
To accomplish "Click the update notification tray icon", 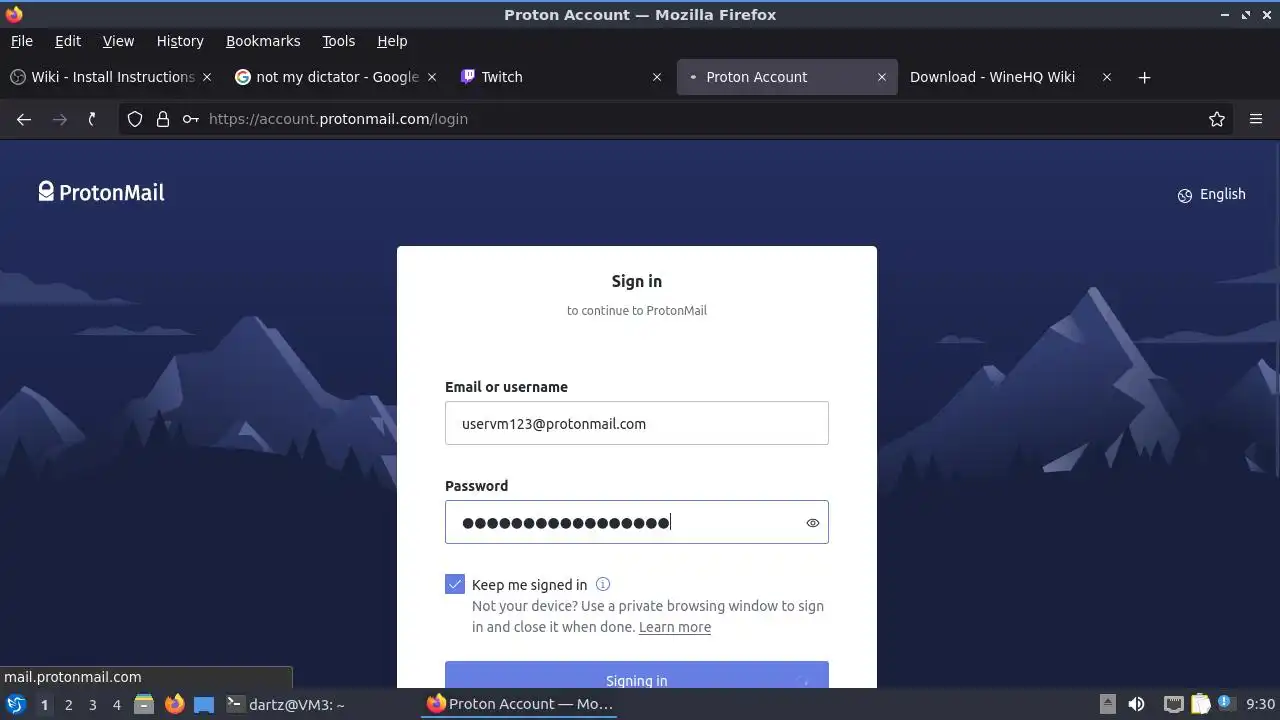I will point(1224,704).
